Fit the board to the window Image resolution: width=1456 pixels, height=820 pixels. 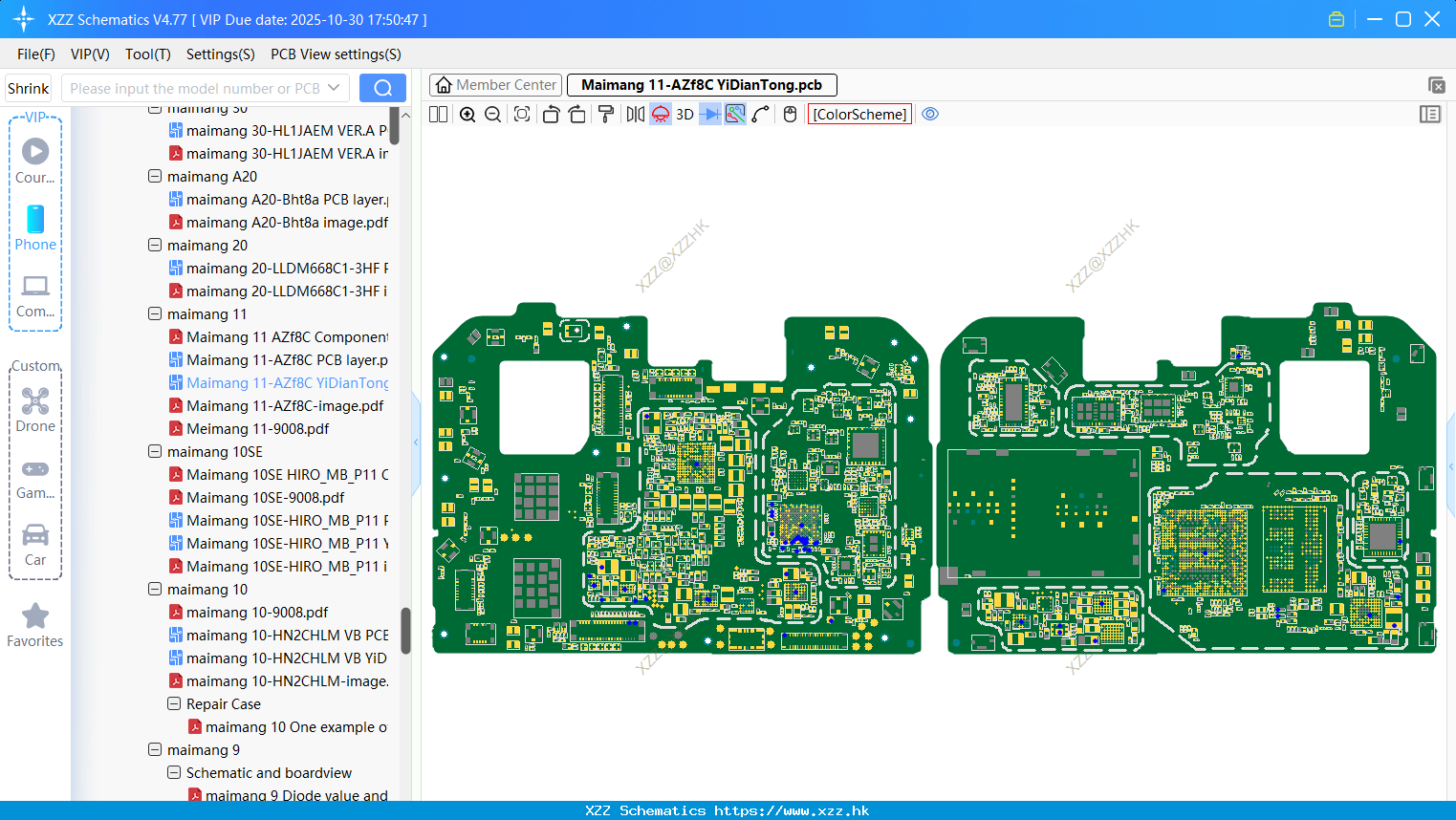pyautogui.click(x=522, y=114)
